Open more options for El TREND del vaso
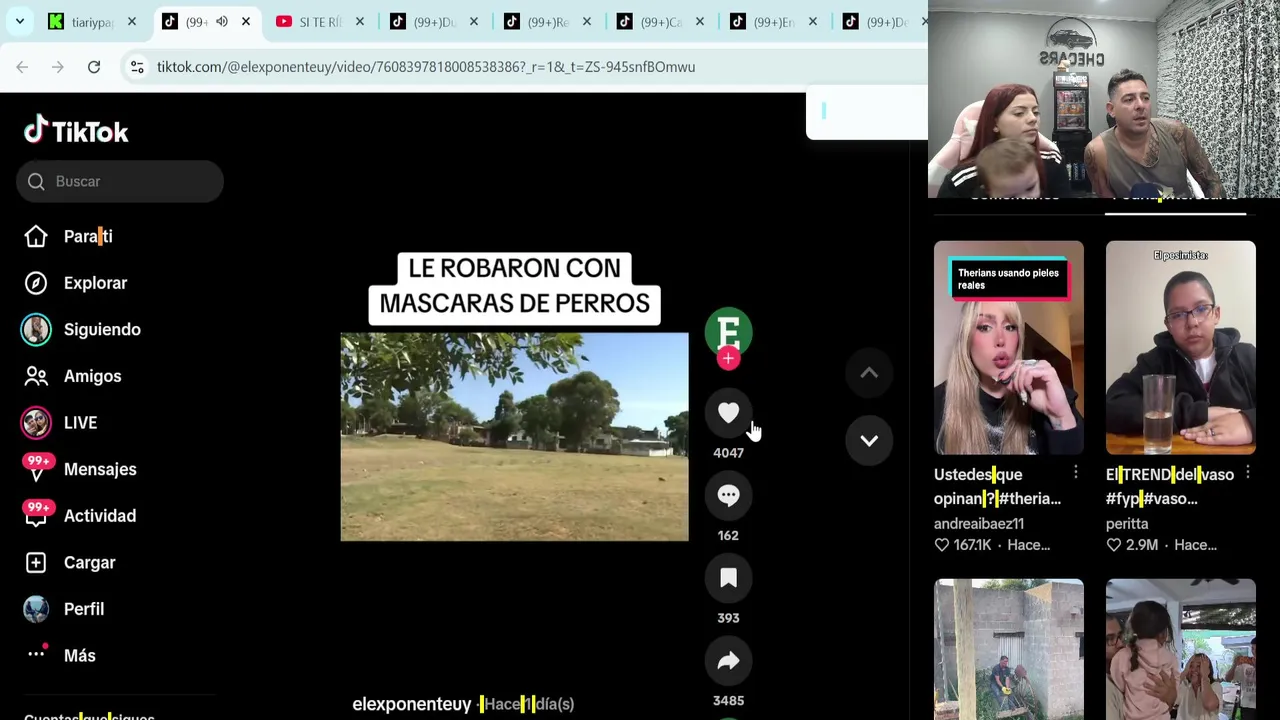 click(x=1247, y=473)
